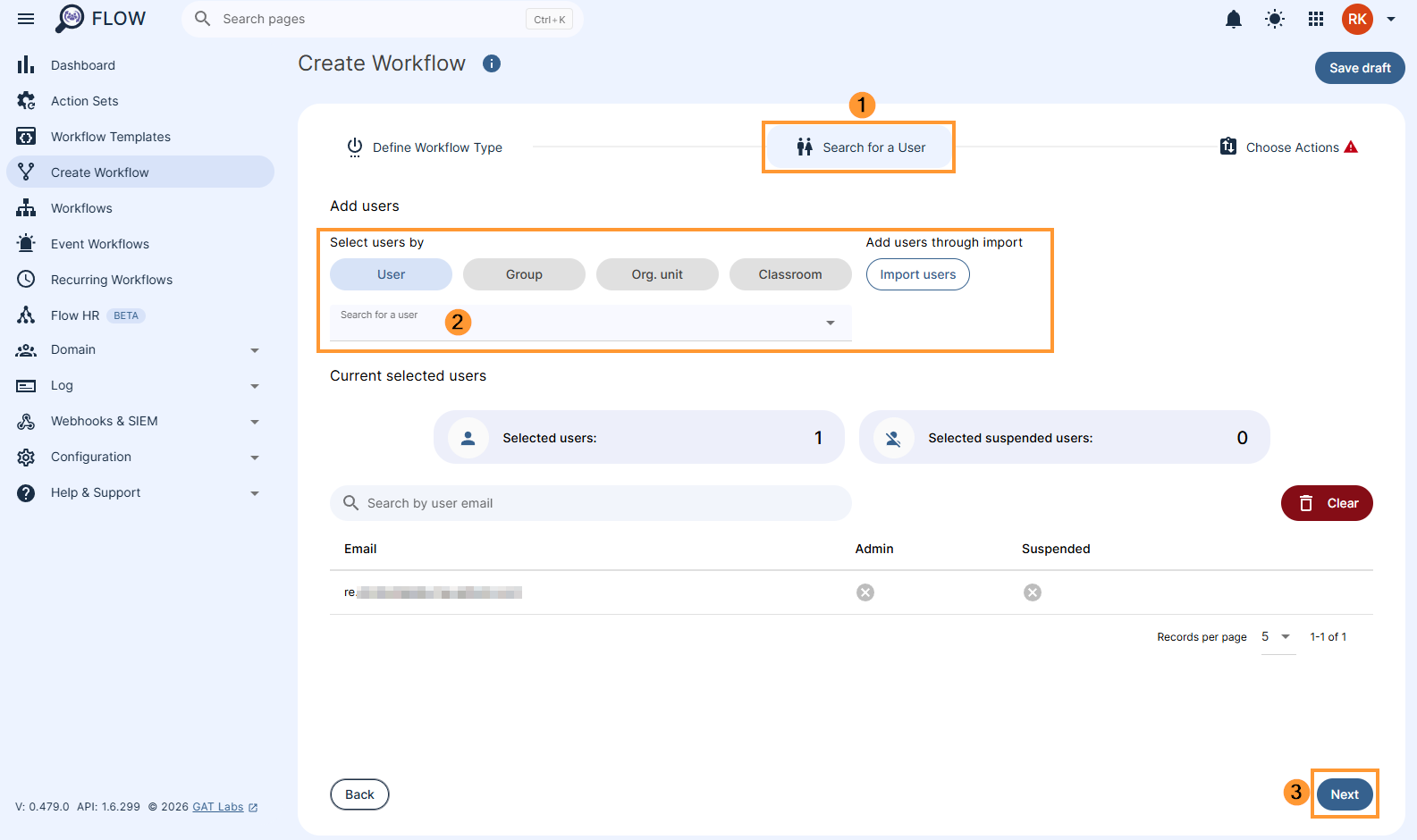1417x840 pixels.
Task: Select users by User option
Action: pos(391,274)
